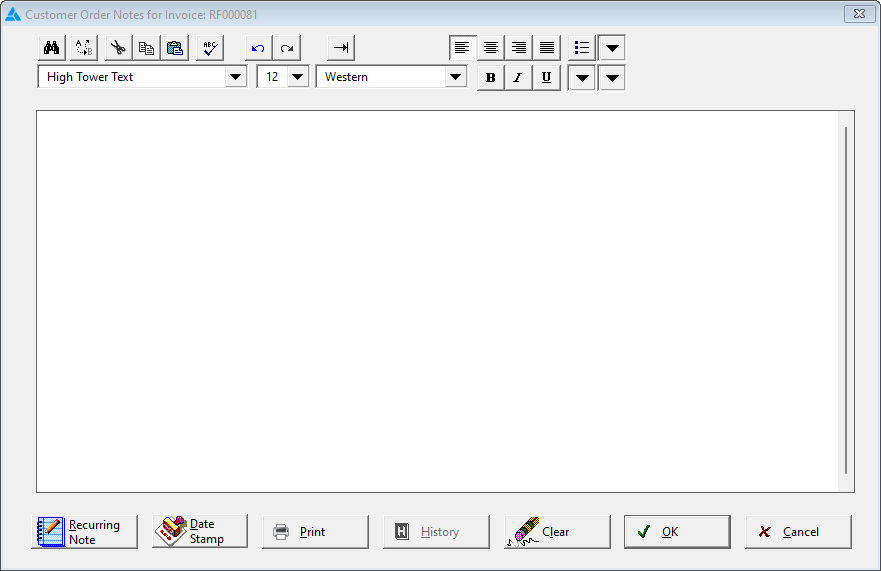Screen dimensions: 881x571
Task: Toggle bulleted list
Action: click(582, 48)
